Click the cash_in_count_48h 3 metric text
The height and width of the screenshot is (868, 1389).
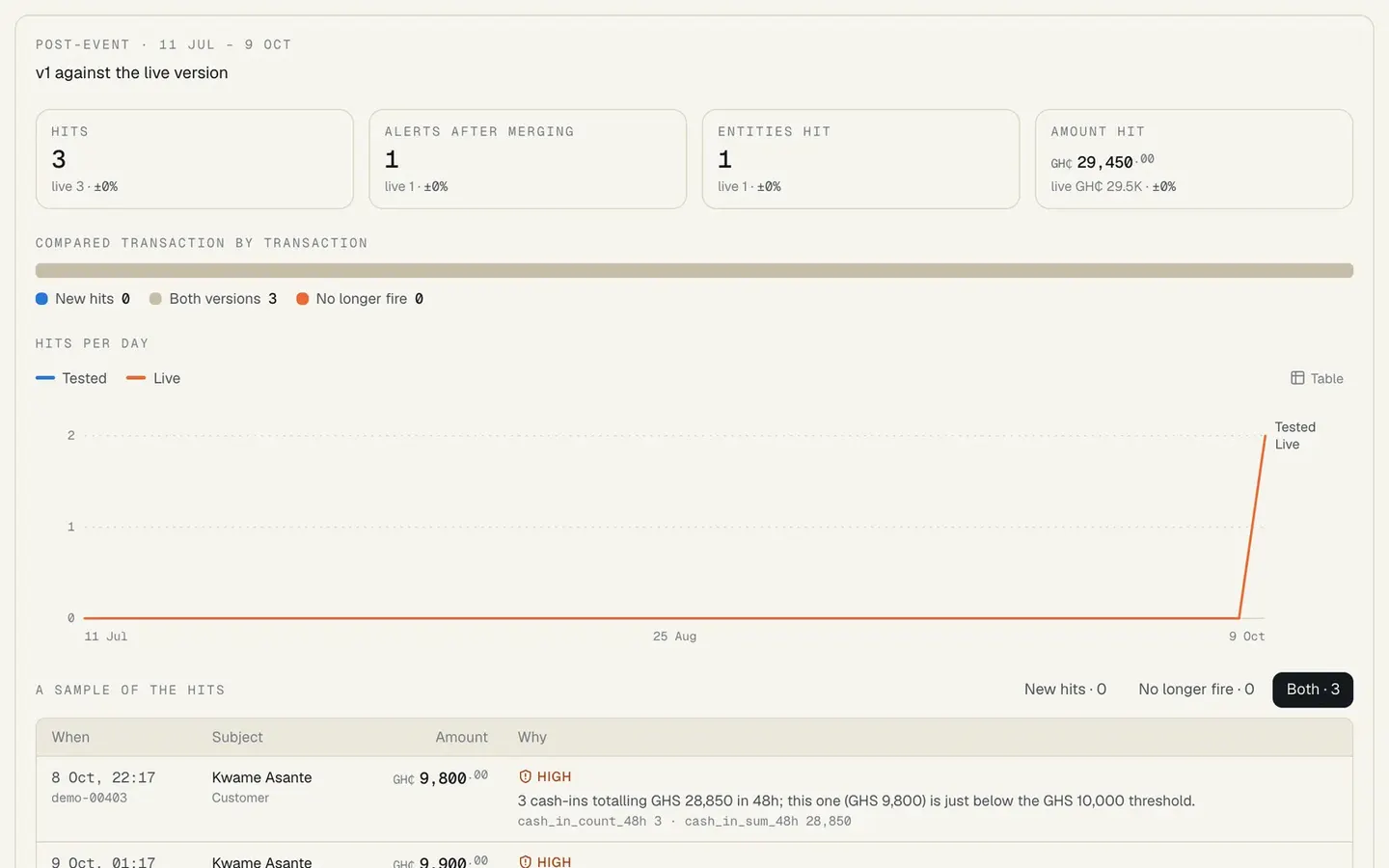(x=589, y=822)
